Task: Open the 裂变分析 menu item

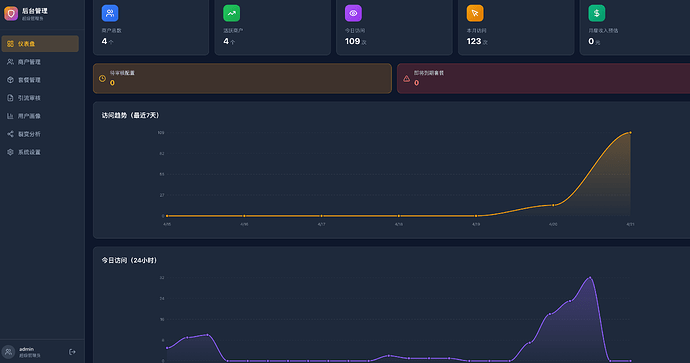Action: pyautogui.click(x=40, y=134)
